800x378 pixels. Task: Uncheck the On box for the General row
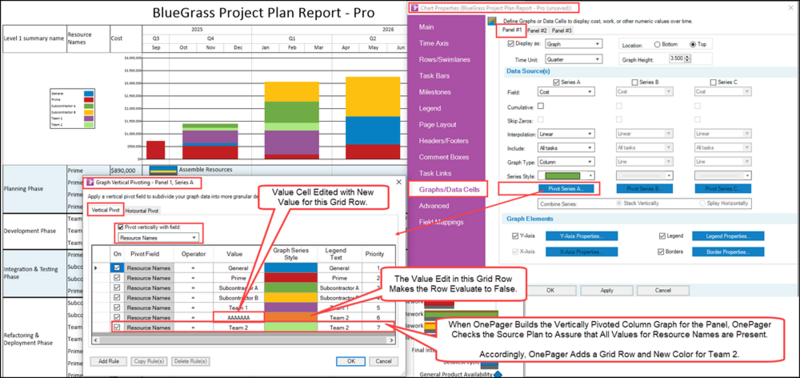[118, 268]
